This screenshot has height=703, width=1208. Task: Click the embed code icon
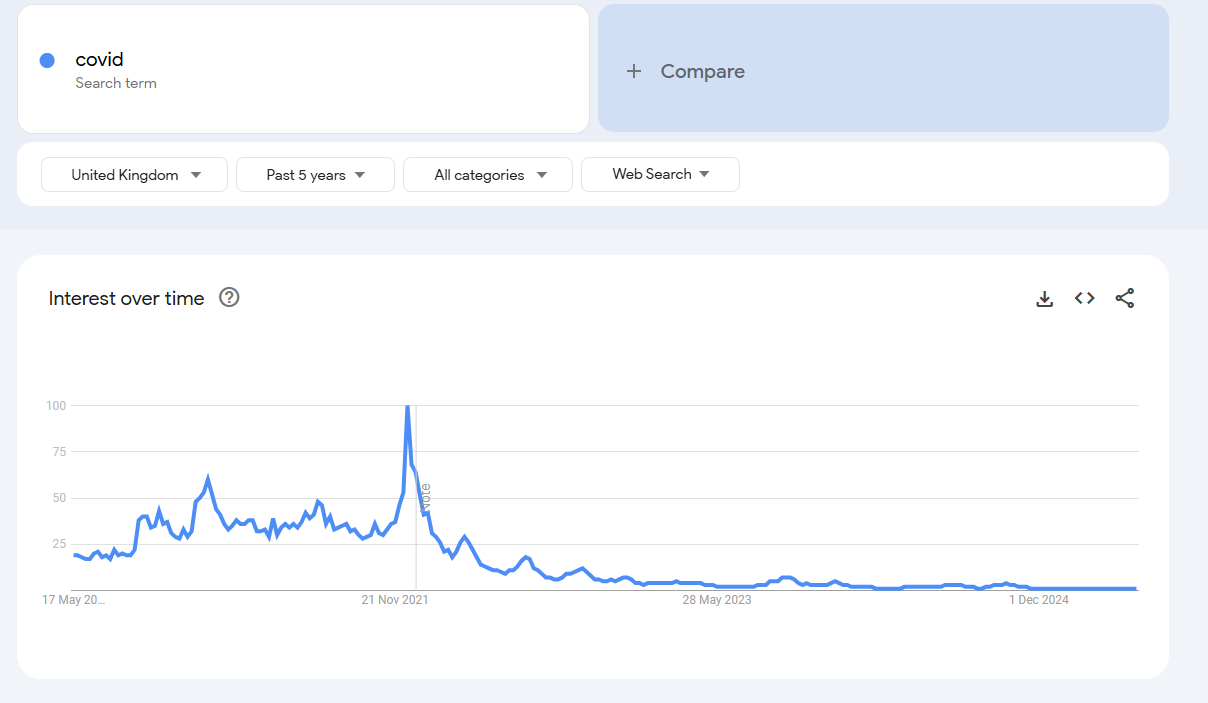tap(1085, 298)
